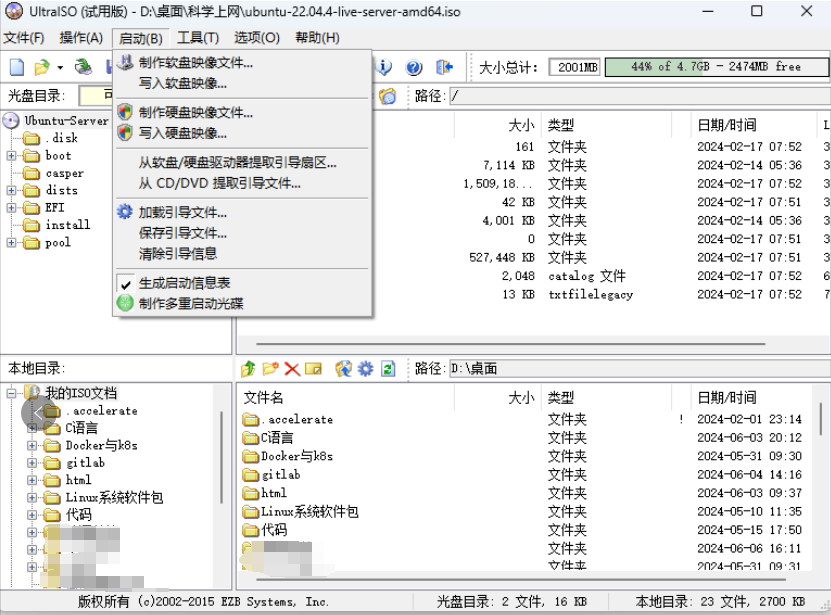Expand the EFI folder in disc tree
This screenshot has height=615, width=831.
tap(11, 207)
